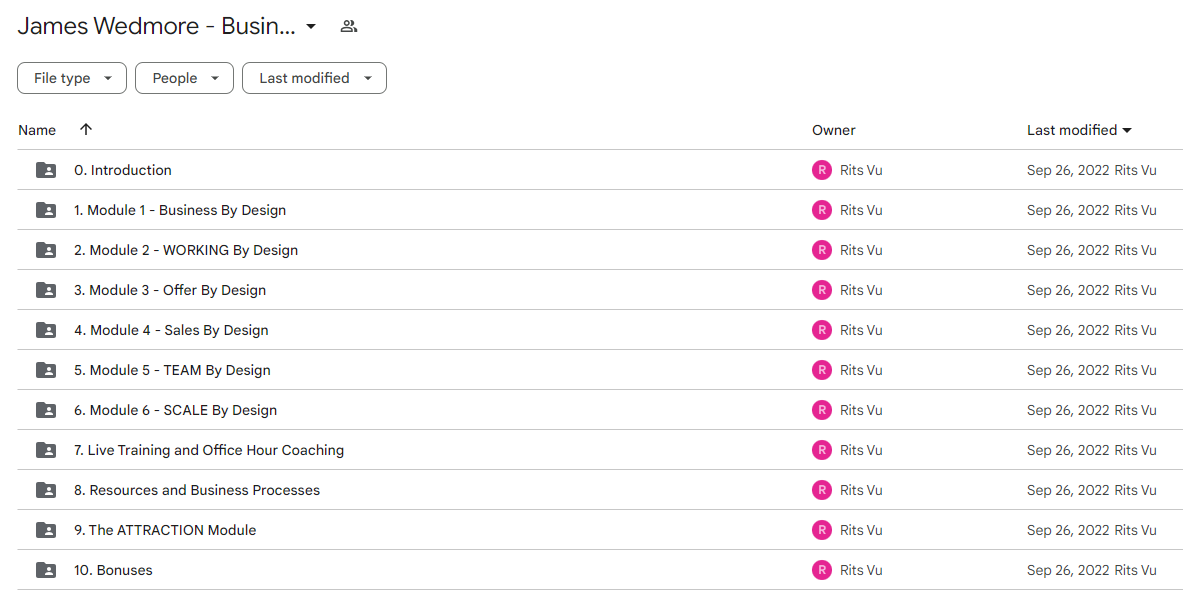The width and height of the screenshot is (1183, 601).
Task: Click the upward sort arrow beside Name
Action: [x=86, y=130]
